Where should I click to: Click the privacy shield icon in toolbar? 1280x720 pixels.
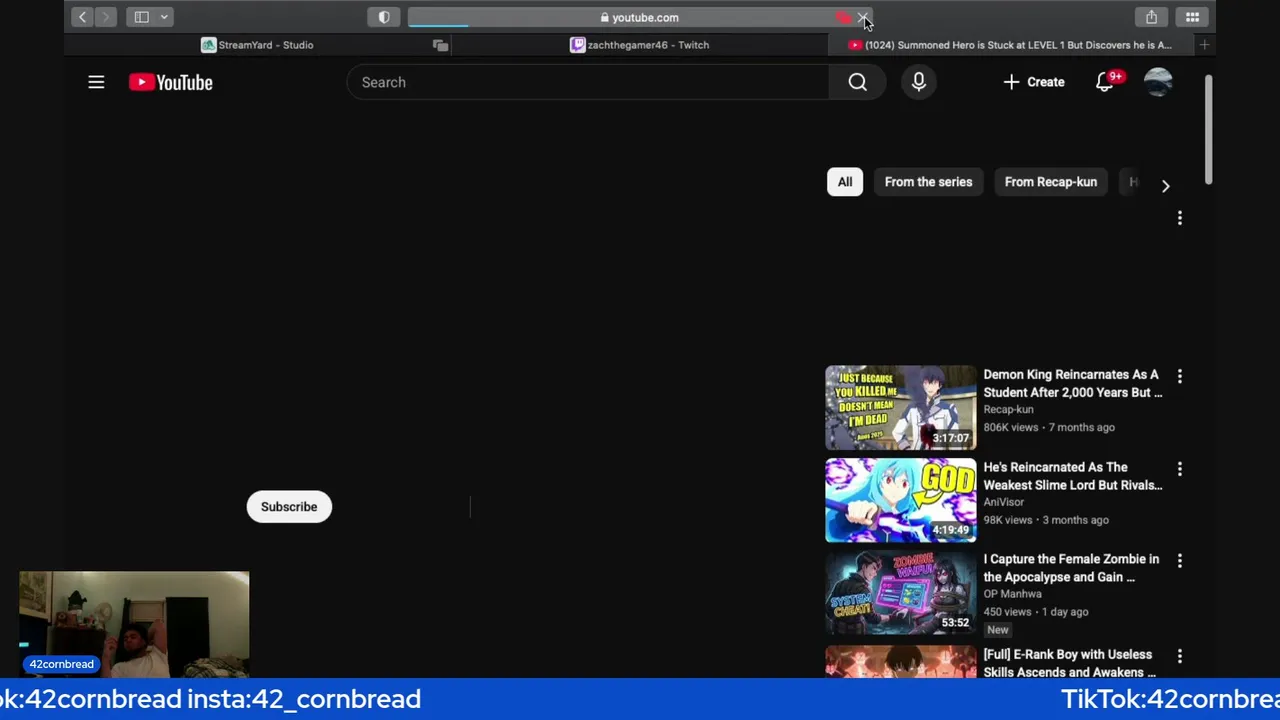(384, 17)
